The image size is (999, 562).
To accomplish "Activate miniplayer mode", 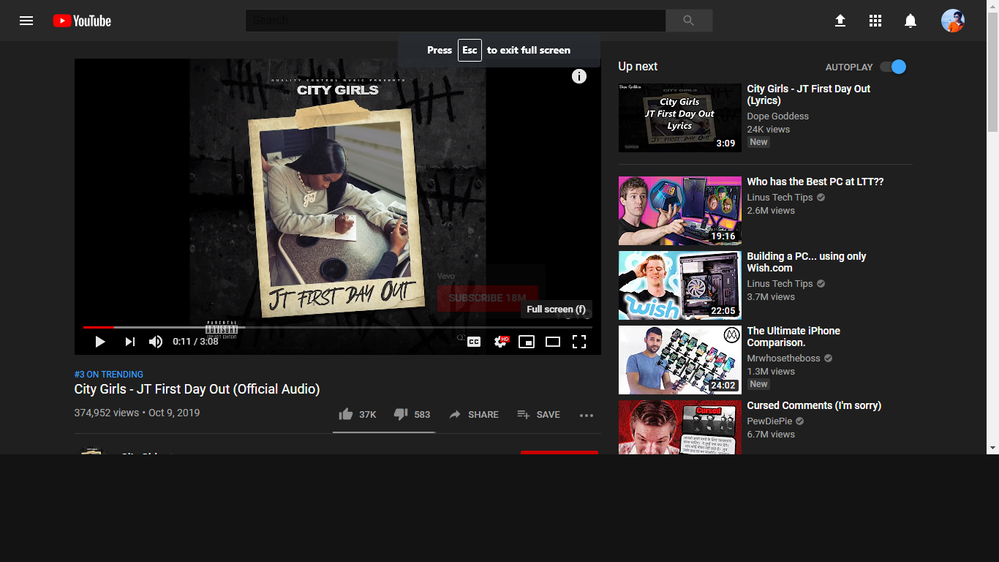I will pyautogui.click(x=526, y=342).
